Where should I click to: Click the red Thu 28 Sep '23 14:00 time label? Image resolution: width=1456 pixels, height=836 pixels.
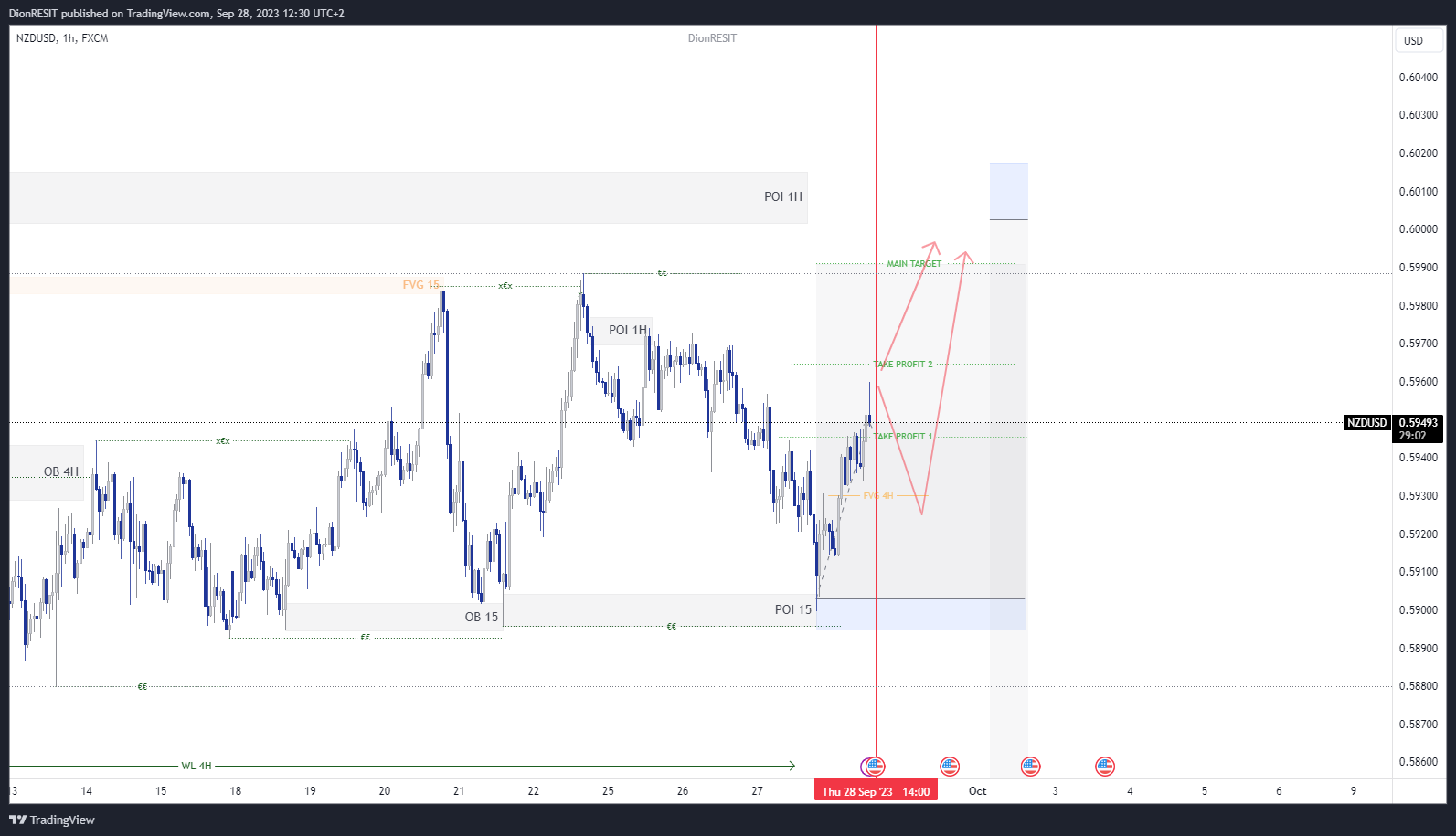[876, 791]
